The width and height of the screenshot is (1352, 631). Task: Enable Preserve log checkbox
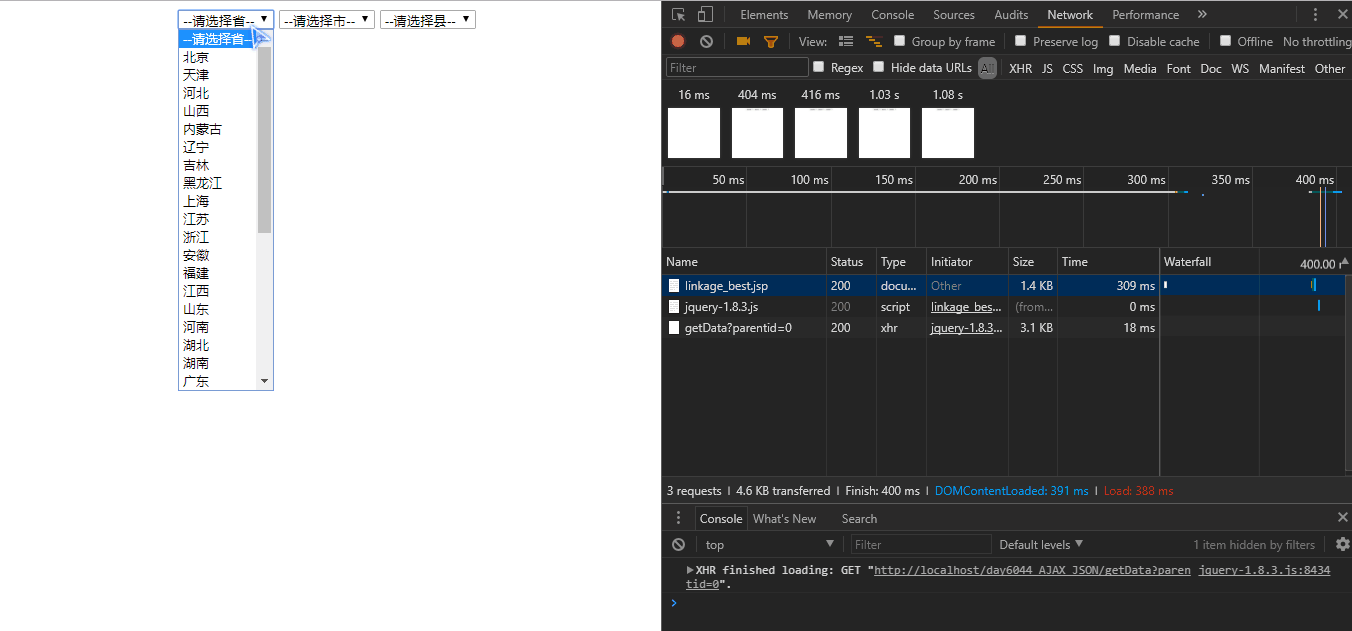1021,41
